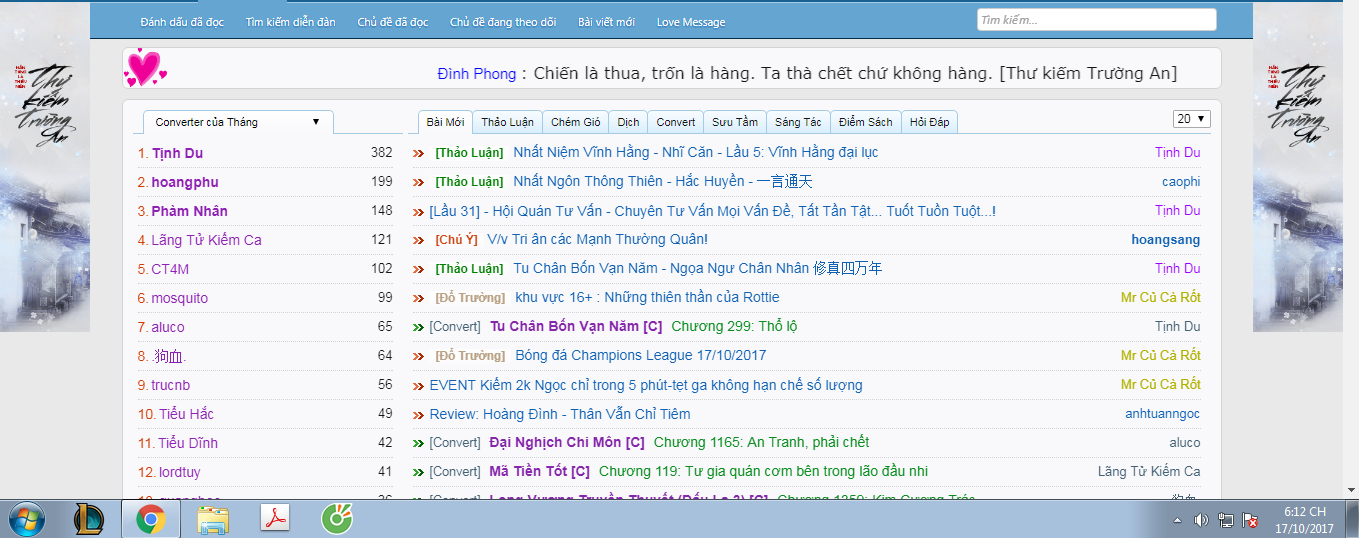Select the Convert tab
This screenshot has height=538, width=1359.
675,122
